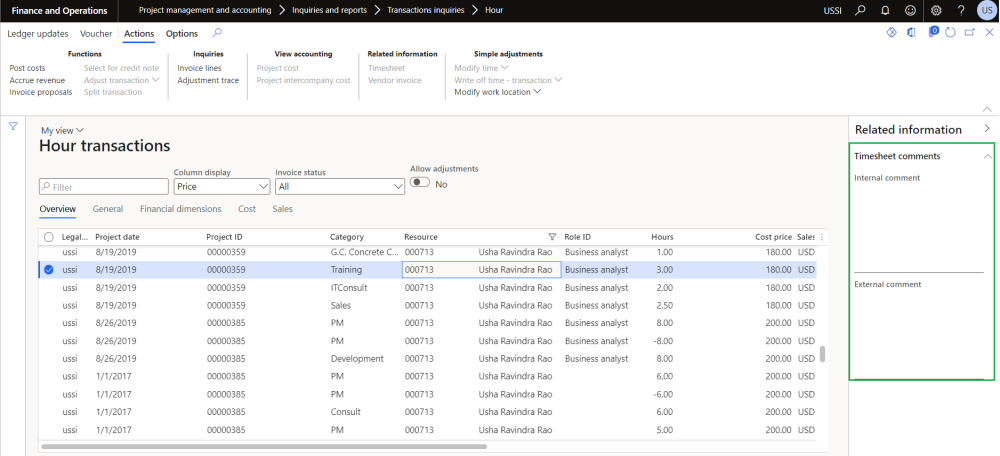Click the Post costs button

pos(27,68)
